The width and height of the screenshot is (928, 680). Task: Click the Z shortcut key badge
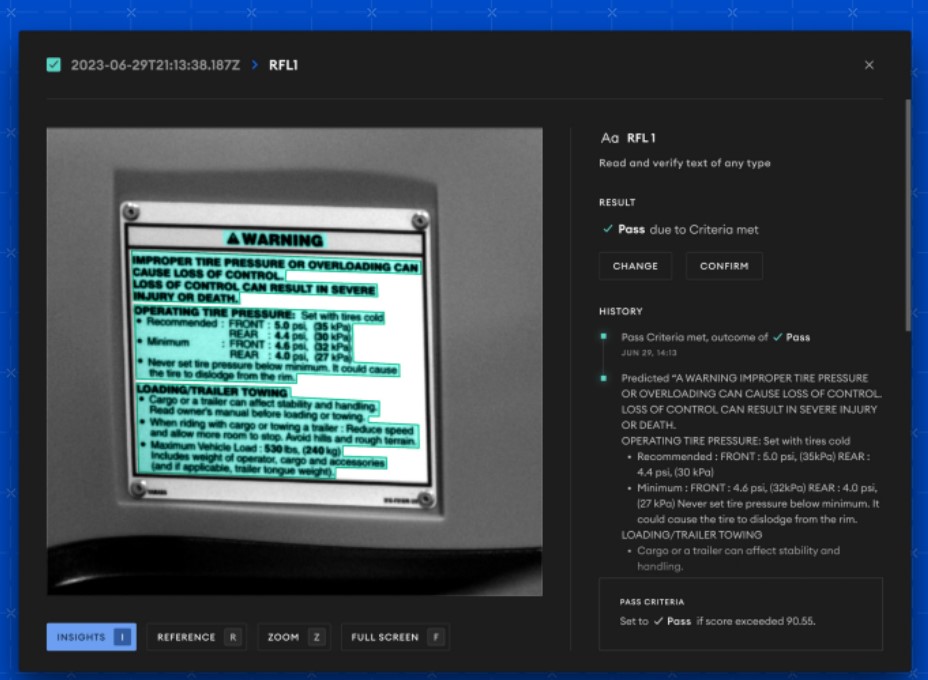[x=317, y=637]
